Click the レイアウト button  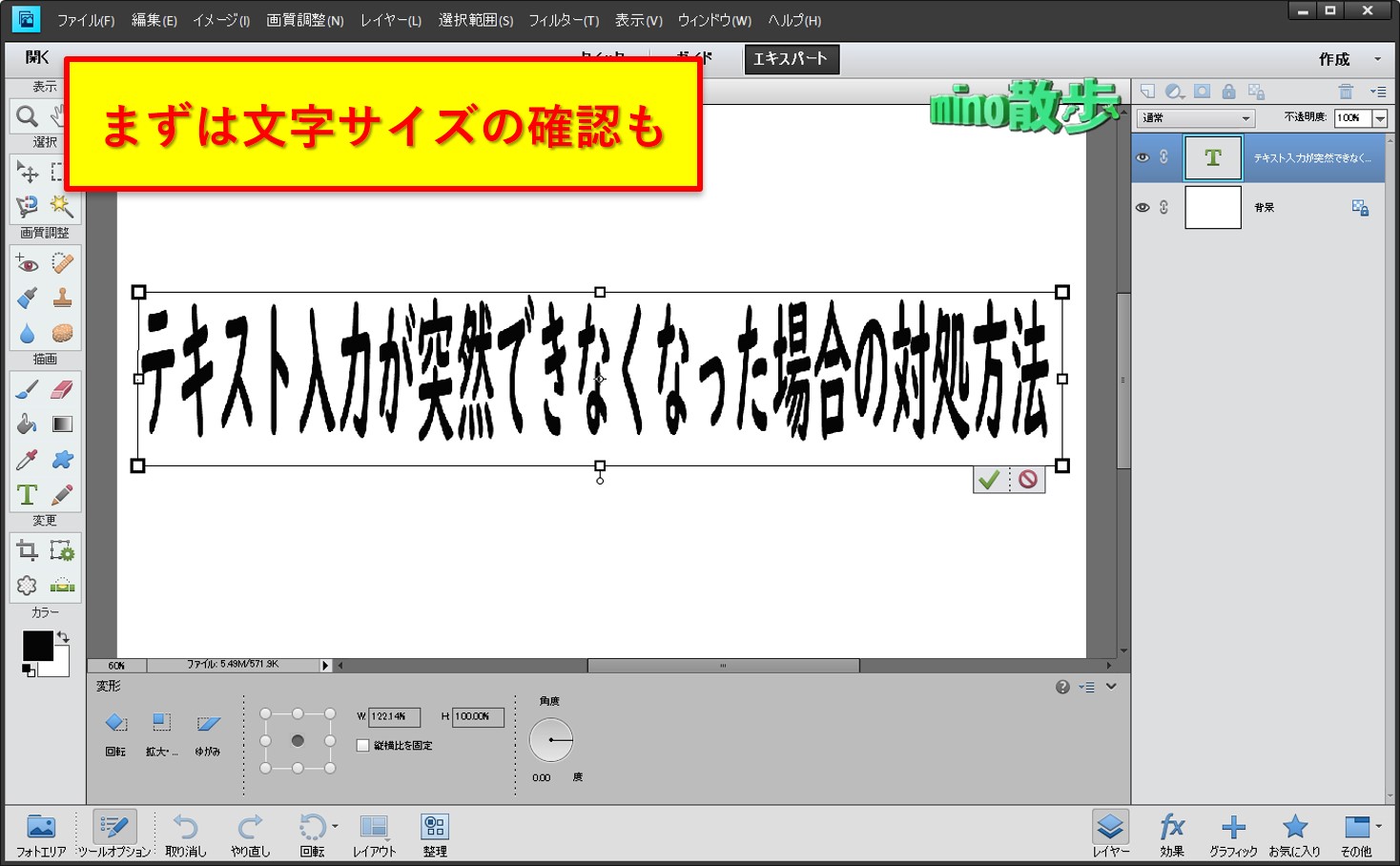[374, 835]
